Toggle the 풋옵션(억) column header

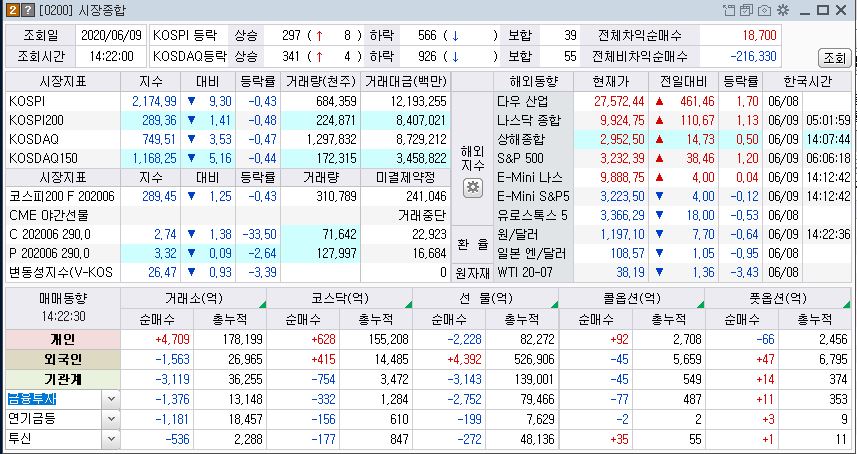(x=778, y=299)
